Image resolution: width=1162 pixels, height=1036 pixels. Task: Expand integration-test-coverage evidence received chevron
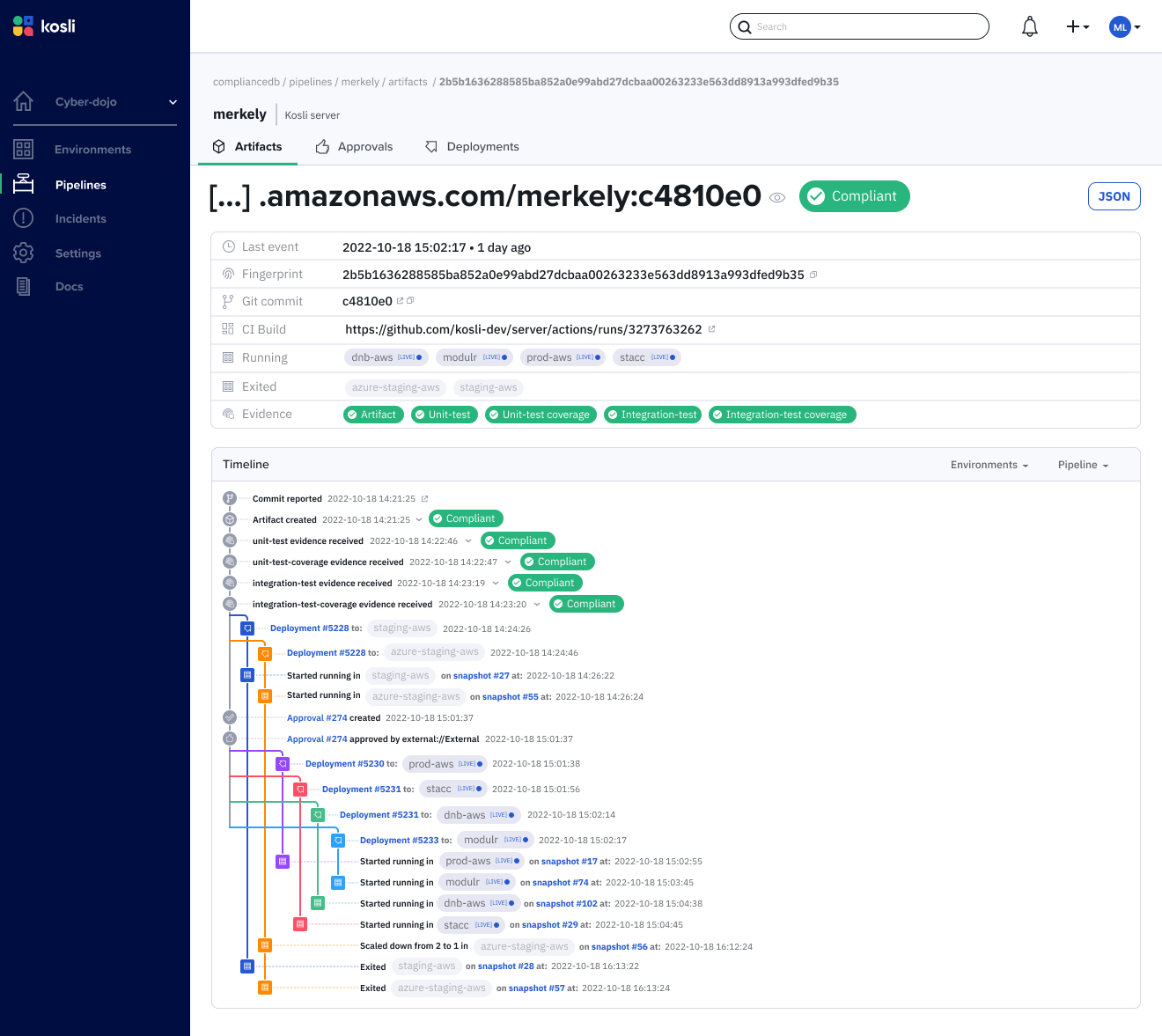pos(537,604)
